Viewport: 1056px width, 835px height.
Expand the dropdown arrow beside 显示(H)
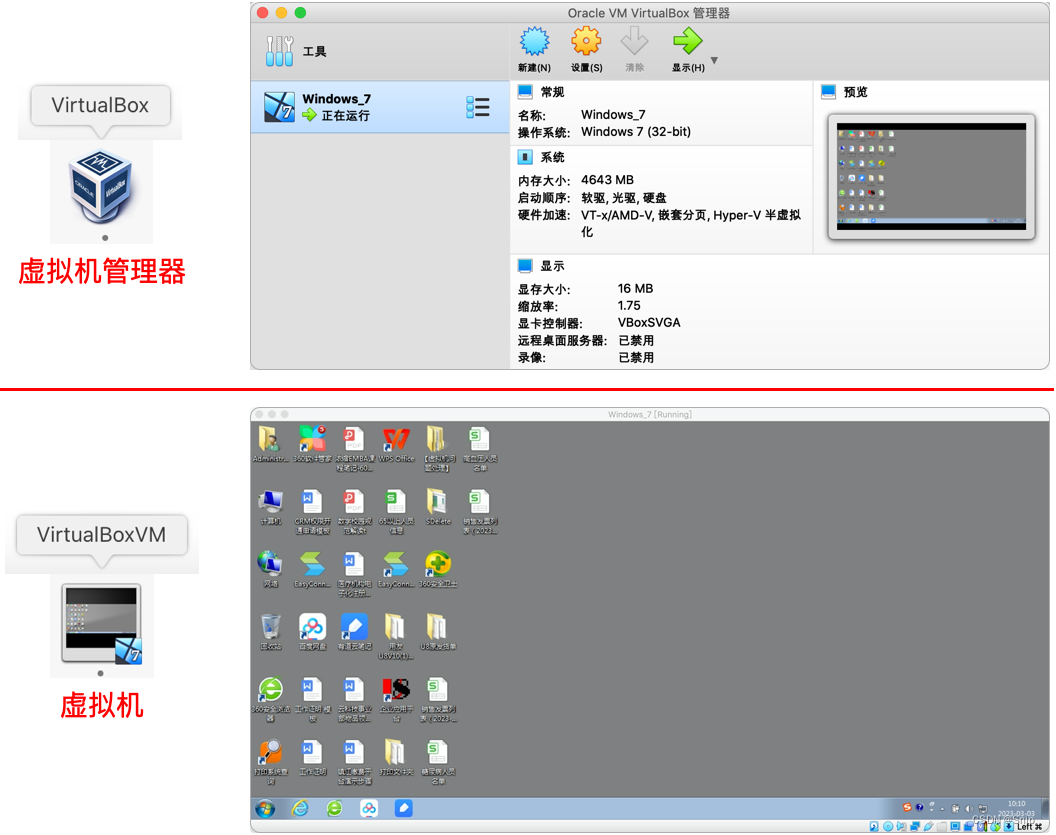715,61
